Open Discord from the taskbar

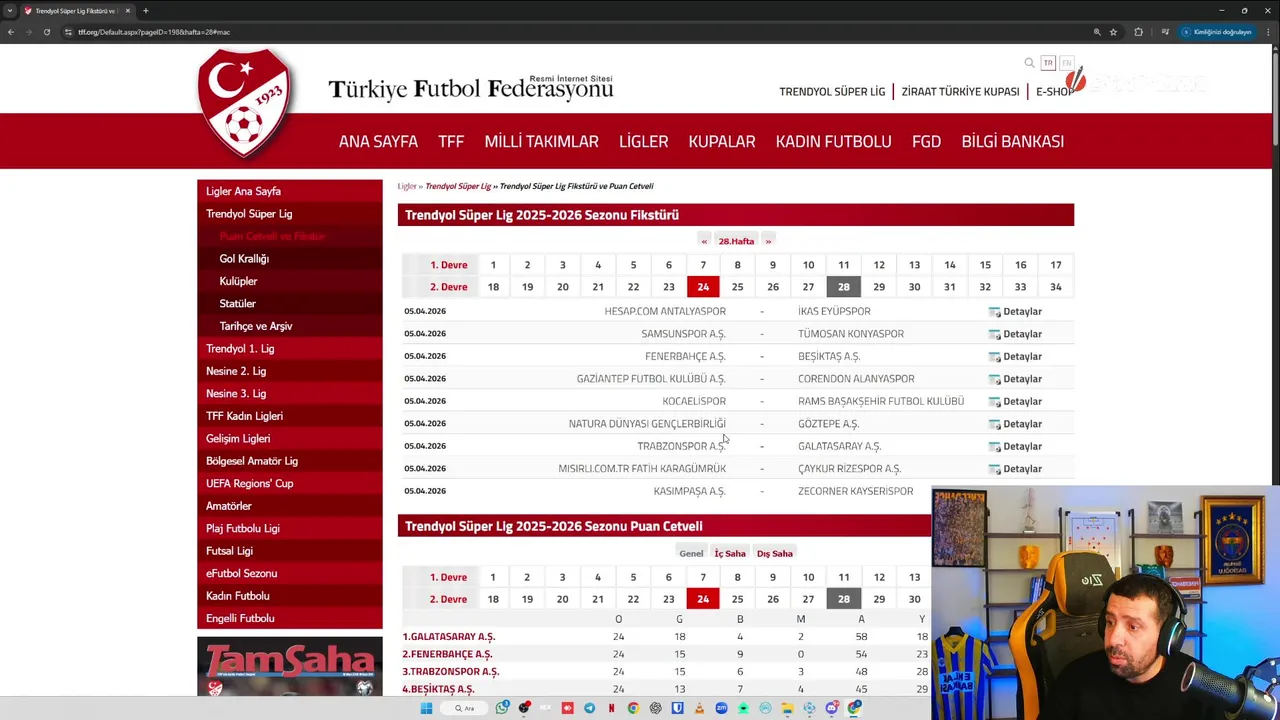point(831,708)
